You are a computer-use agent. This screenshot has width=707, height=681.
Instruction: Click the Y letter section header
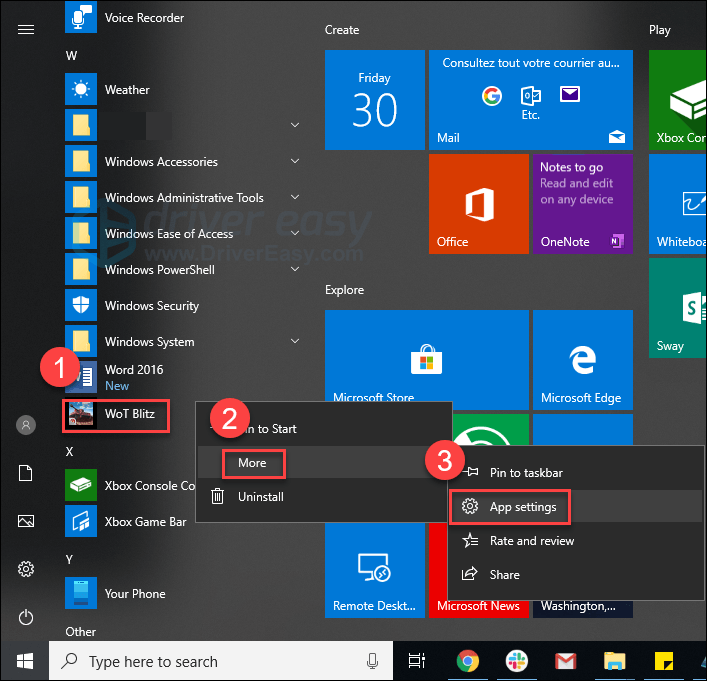(x=69, y=560)
